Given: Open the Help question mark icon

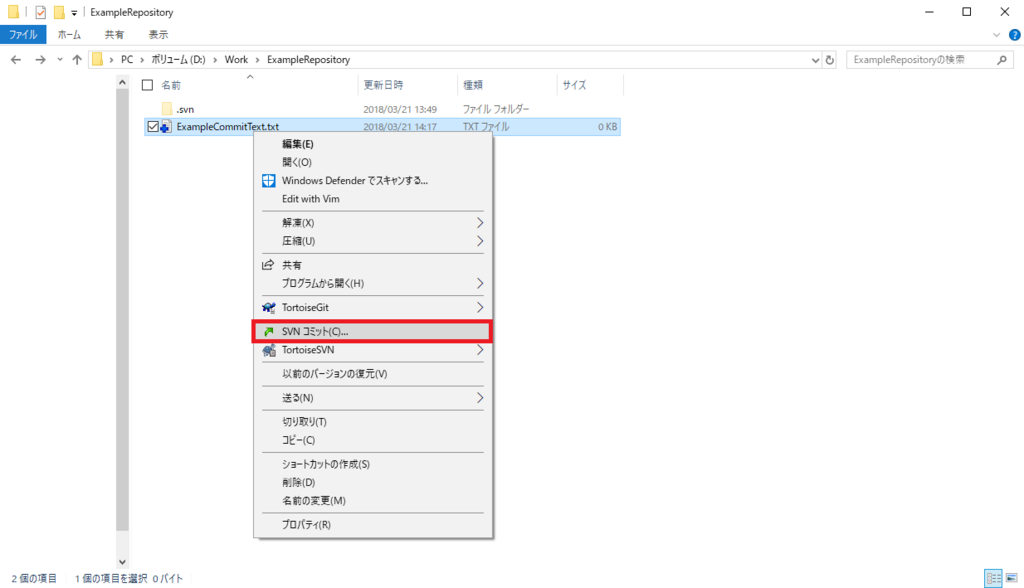Looking at the screenshot, I should pyautogui.click(x=1014, y=35).
